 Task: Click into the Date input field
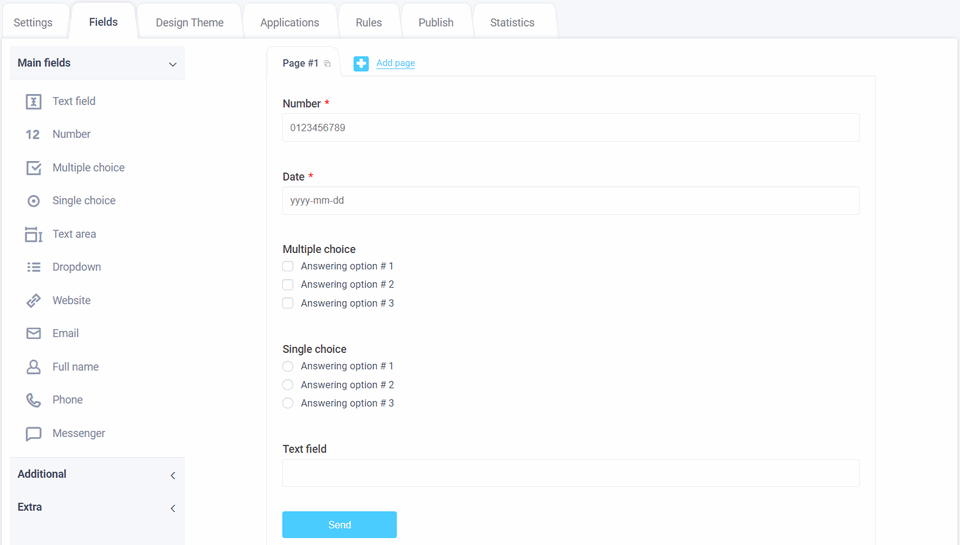click(x=570, y=200)
